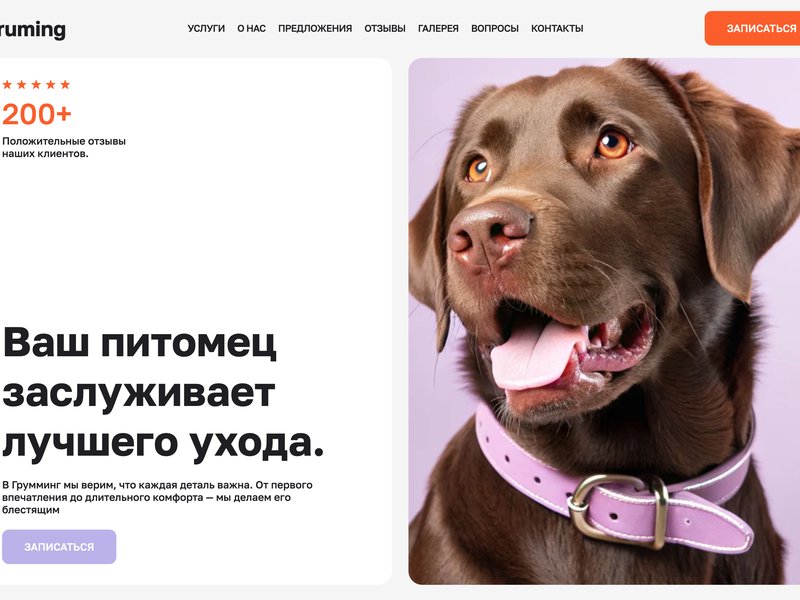Go to the О НАС section
The width and height of the screenshot is (800, 600).
tap(252, 29)
